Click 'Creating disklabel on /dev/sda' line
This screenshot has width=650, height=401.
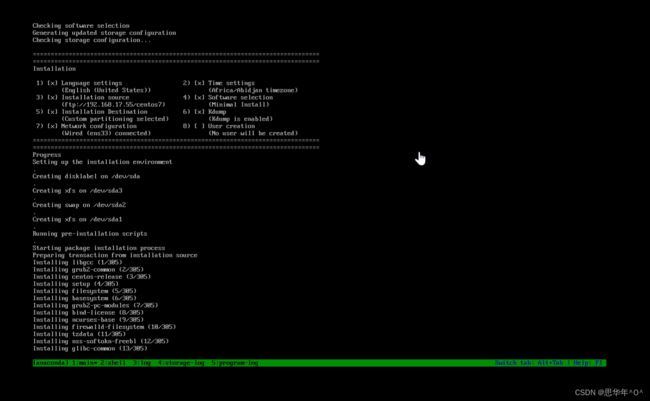(x=86, y=176)
